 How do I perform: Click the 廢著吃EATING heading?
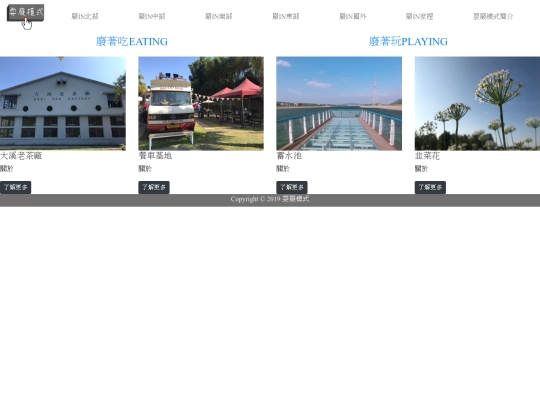(132, 42)
